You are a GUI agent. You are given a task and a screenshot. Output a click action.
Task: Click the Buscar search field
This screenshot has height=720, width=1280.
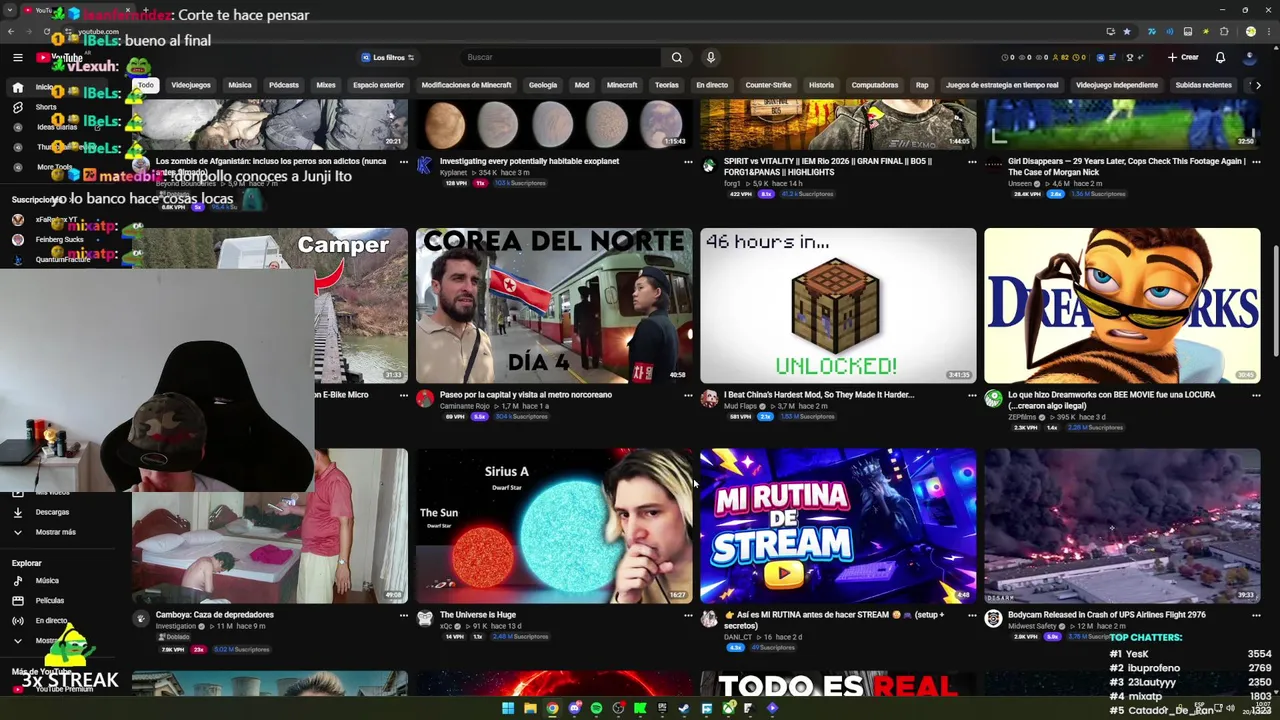(x=560, y=57)
